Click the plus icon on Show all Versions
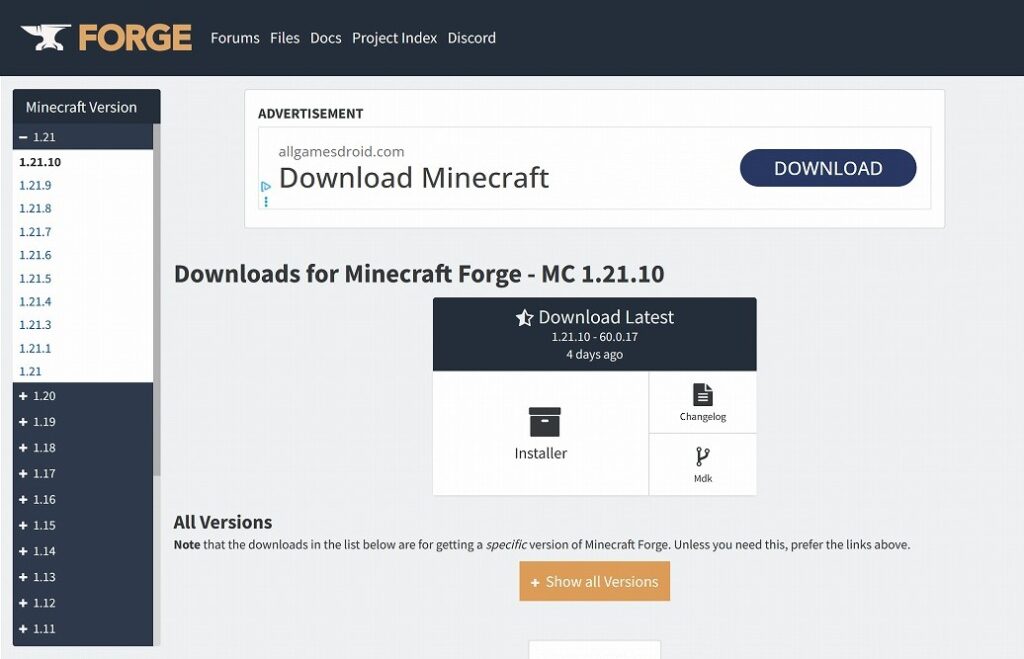The image size is (1024, 659). [535, 582]
